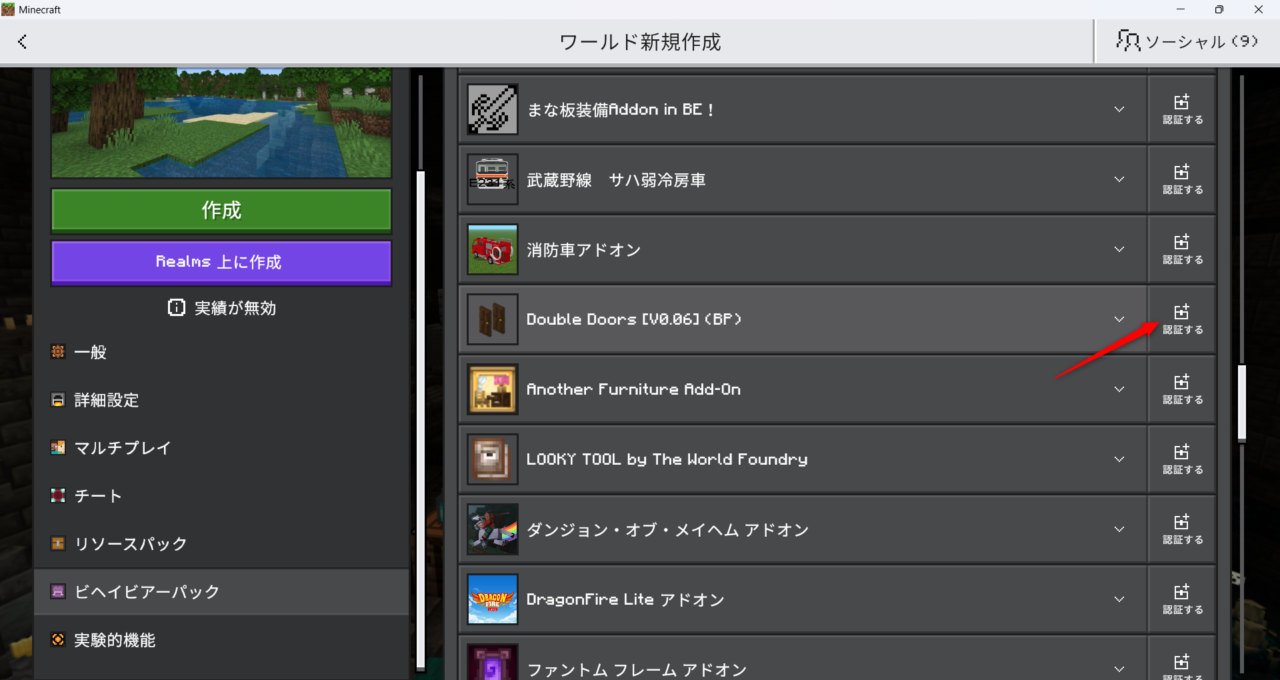Select the ビヘイビアーパック section
This screenshot has height=680, width=1280.
[221, 592]
